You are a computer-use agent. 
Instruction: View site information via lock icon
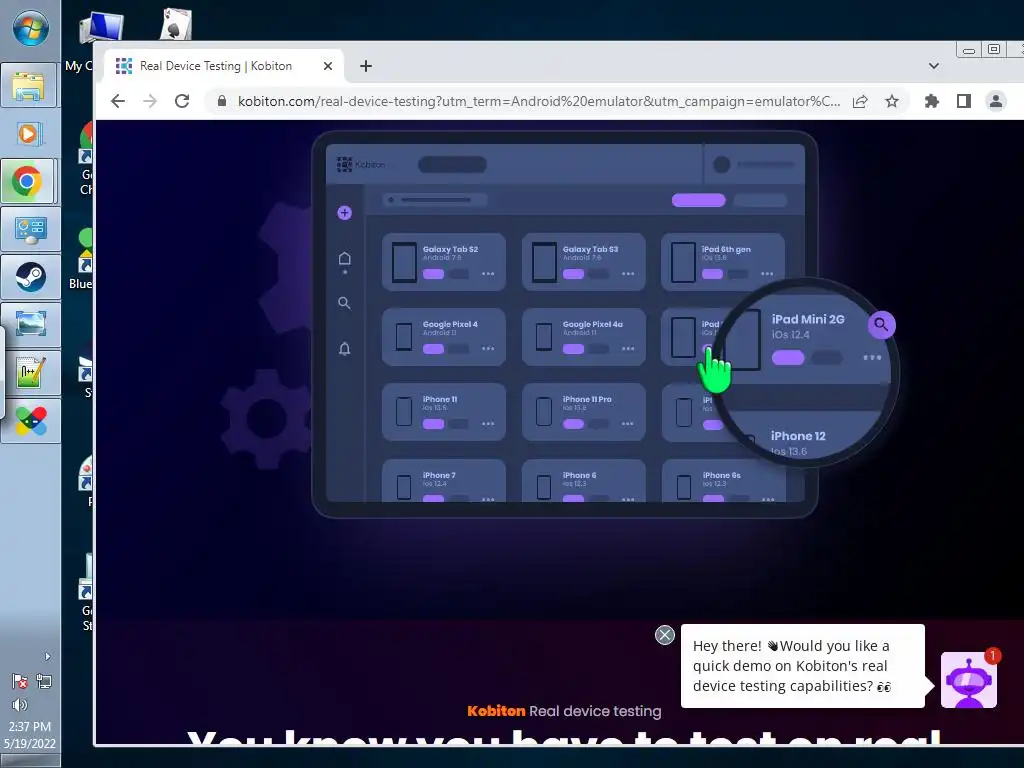coord(222,101)
